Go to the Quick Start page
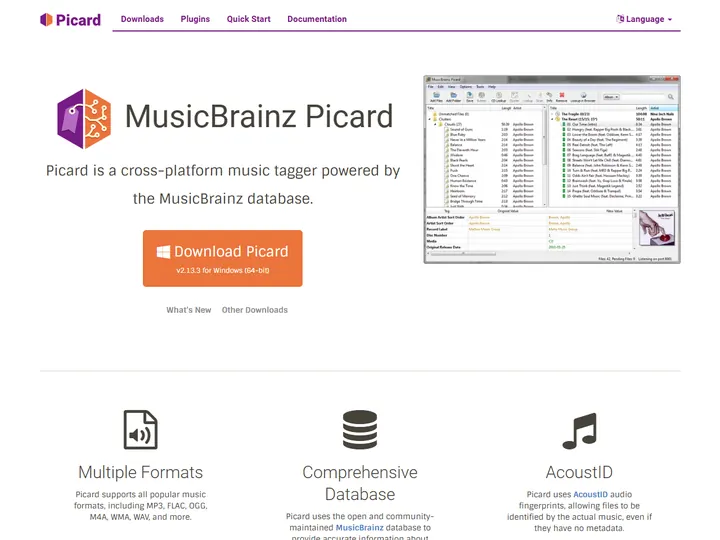Viewport: 720px width, 540px height. (248, 19)
